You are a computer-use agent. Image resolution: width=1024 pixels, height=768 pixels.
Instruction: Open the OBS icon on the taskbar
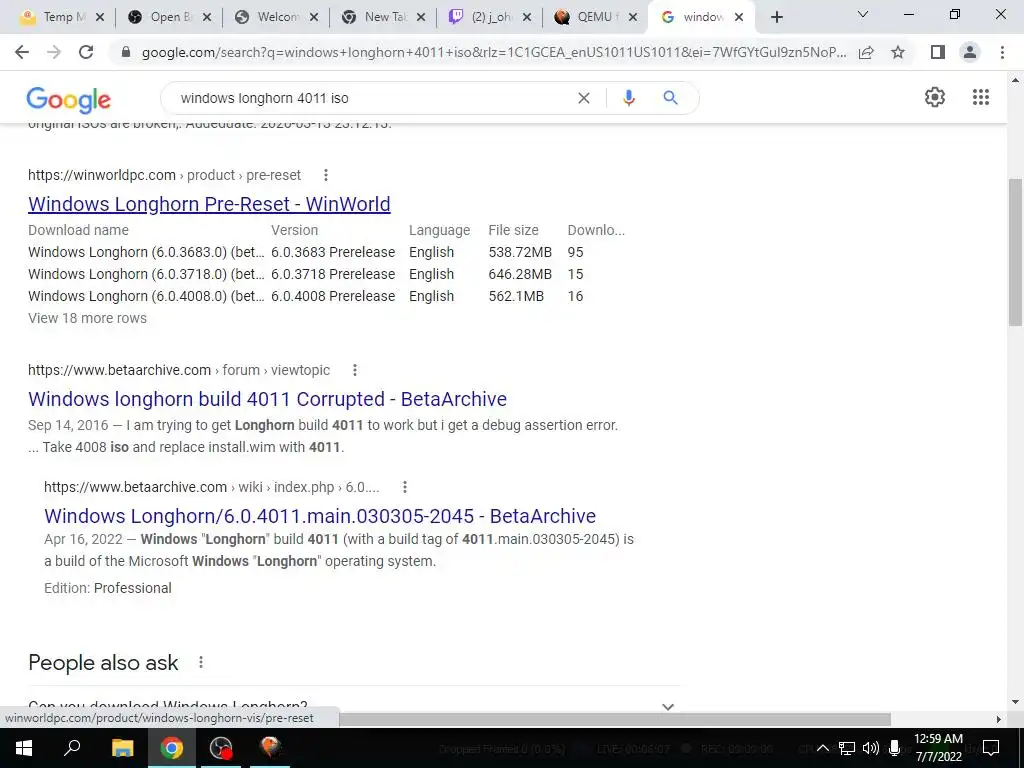221,748
